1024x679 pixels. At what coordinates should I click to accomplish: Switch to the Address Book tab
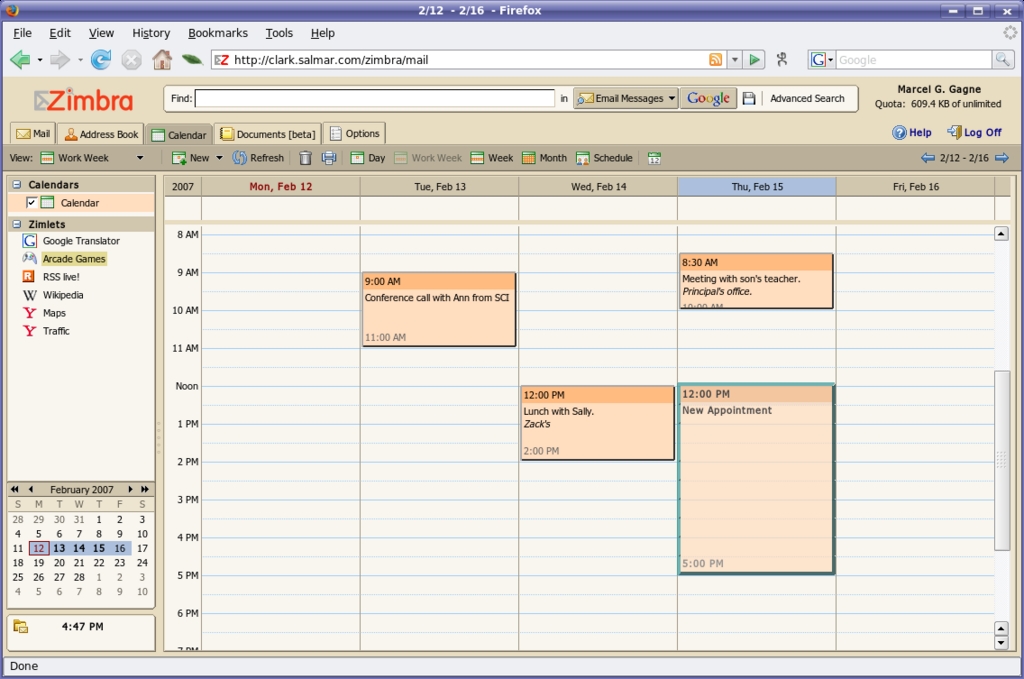(x=101, y=134)
